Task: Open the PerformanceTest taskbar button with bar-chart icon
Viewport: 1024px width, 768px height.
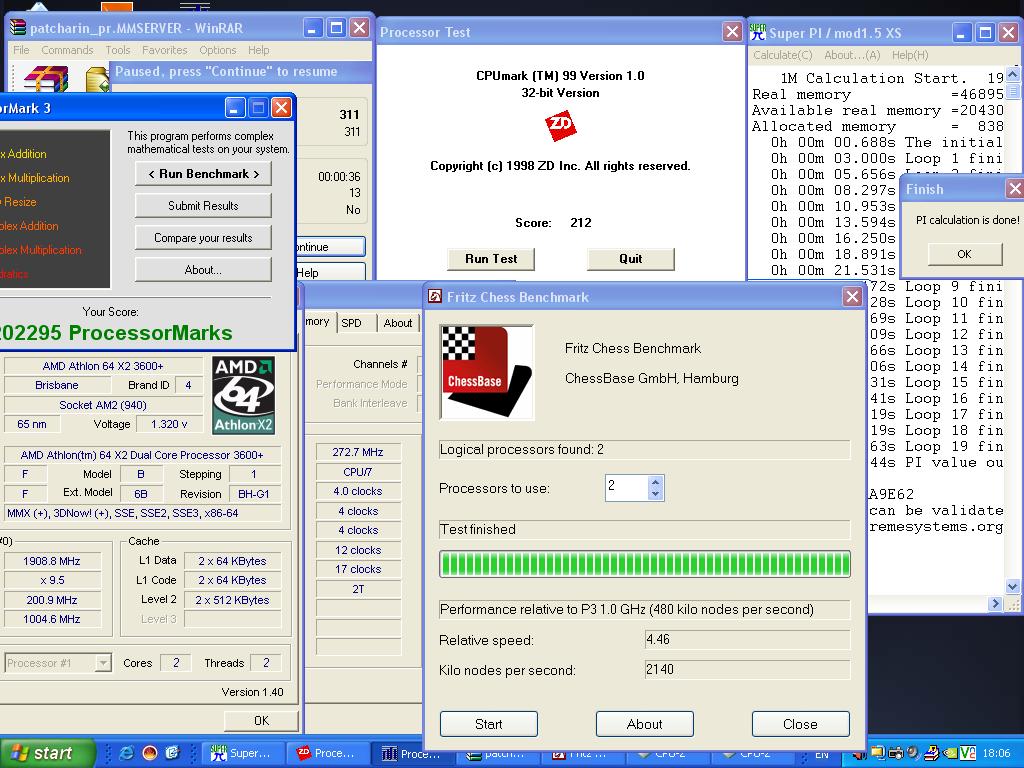Action: 415,754
